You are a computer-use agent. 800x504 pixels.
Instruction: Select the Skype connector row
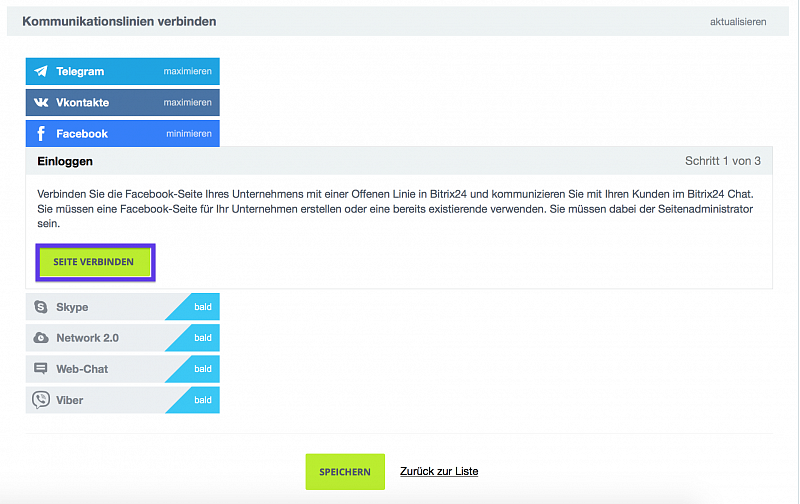pos(122,307)
